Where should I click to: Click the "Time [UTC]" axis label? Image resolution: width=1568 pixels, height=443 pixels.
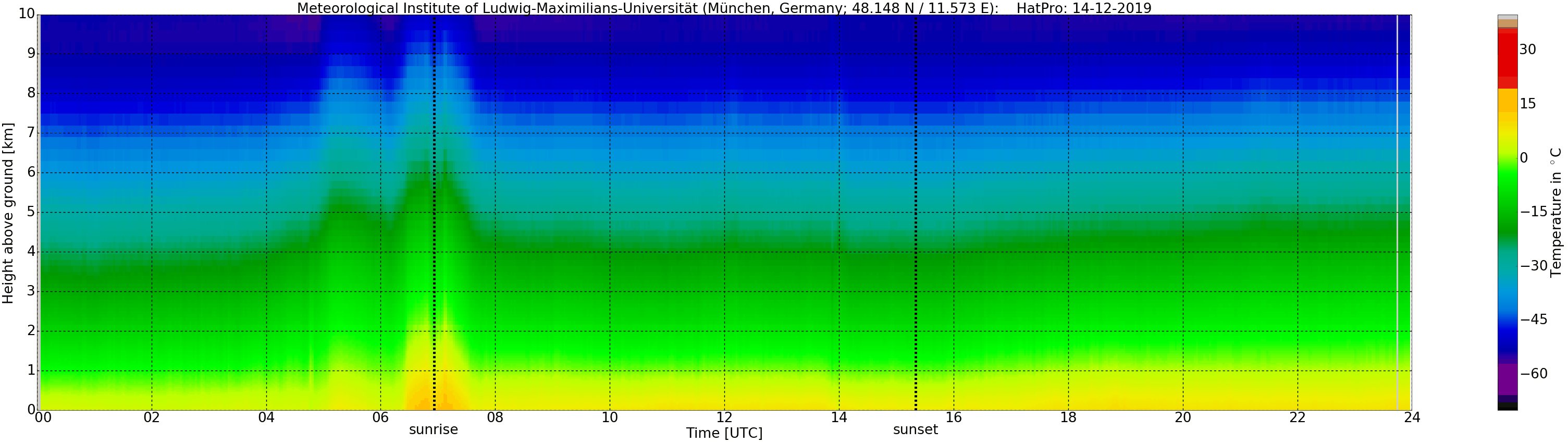[724, 433]
